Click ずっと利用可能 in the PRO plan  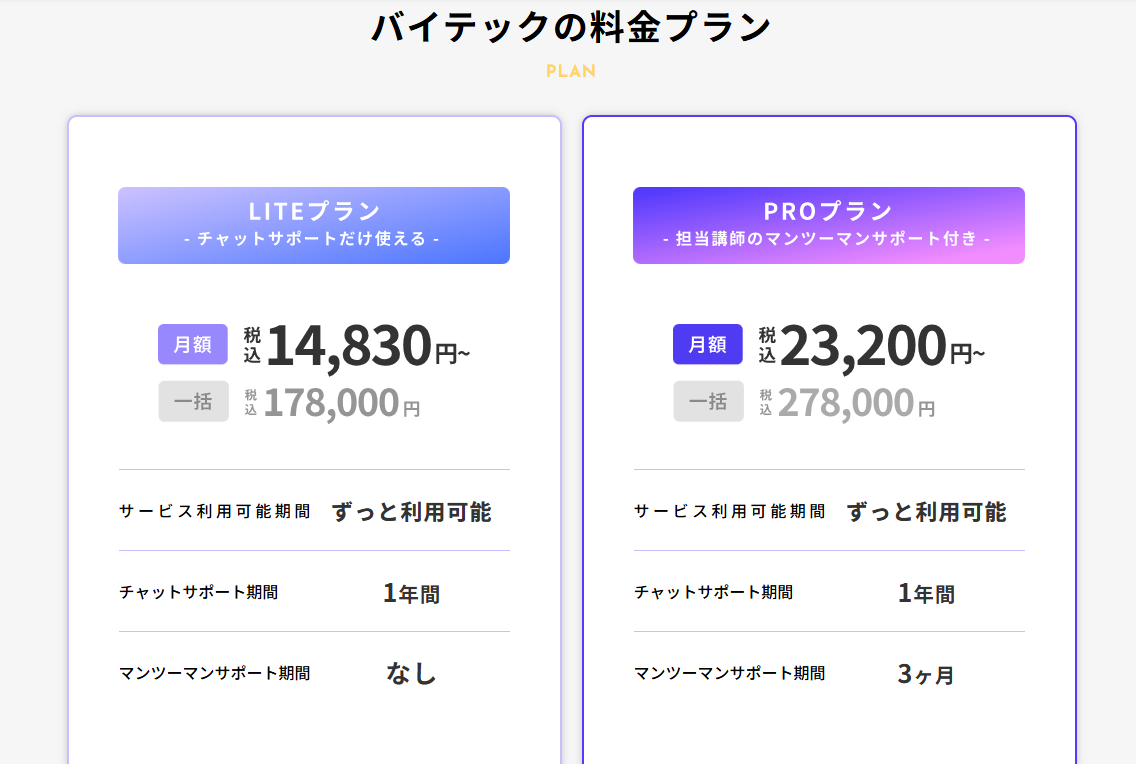point(927,512)
